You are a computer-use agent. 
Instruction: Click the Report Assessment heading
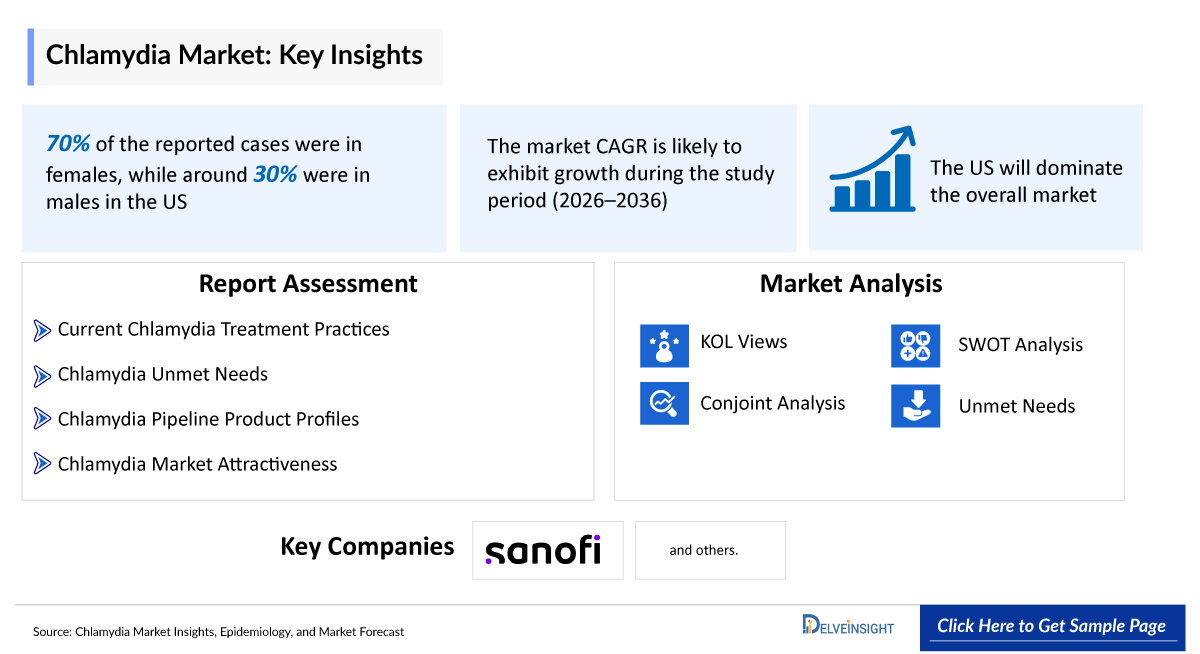coord(308,284)
